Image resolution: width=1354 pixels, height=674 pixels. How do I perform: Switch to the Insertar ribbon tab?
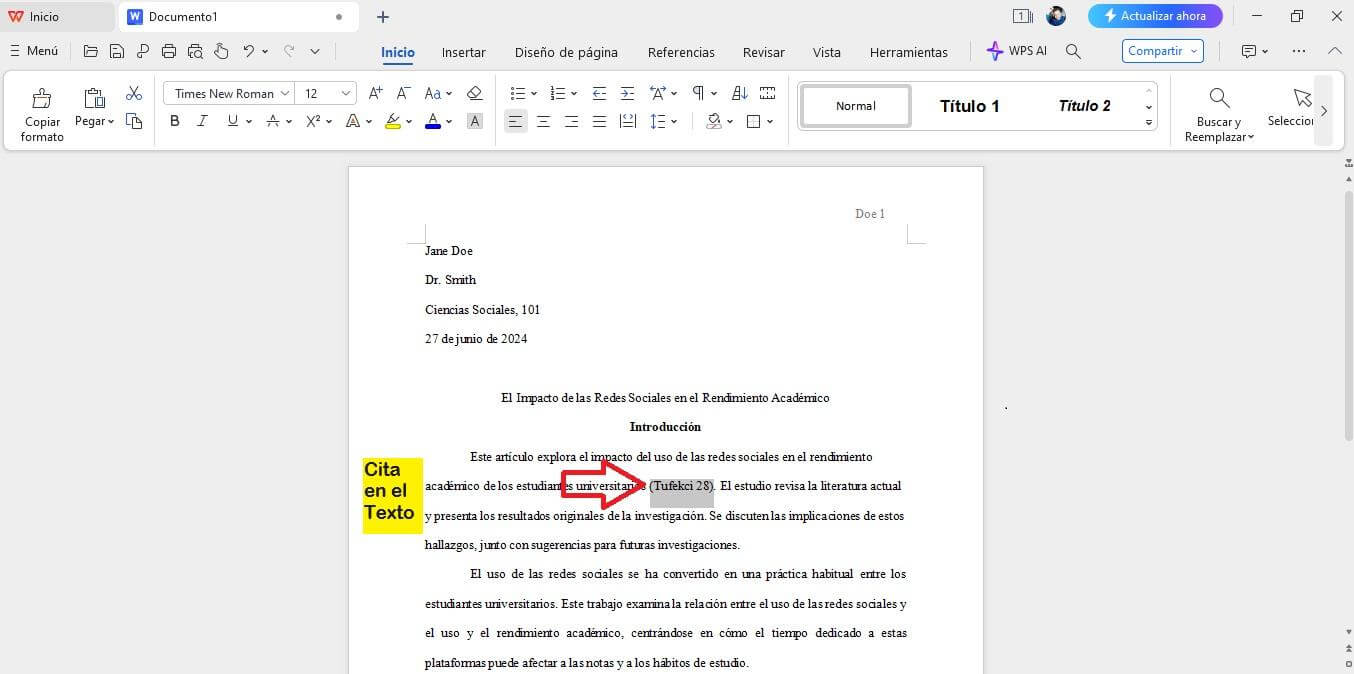tap(463, 52)
